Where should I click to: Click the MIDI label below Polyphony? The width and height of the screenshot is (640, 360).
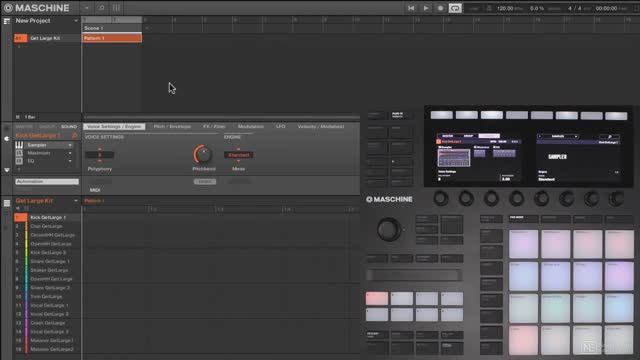click(95, 190)
